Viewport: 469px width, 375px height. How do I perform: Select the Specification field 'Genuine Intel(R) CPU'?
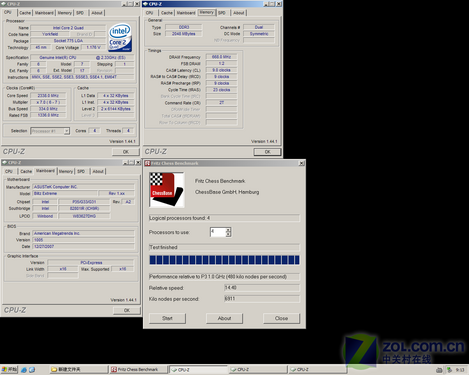83,57
